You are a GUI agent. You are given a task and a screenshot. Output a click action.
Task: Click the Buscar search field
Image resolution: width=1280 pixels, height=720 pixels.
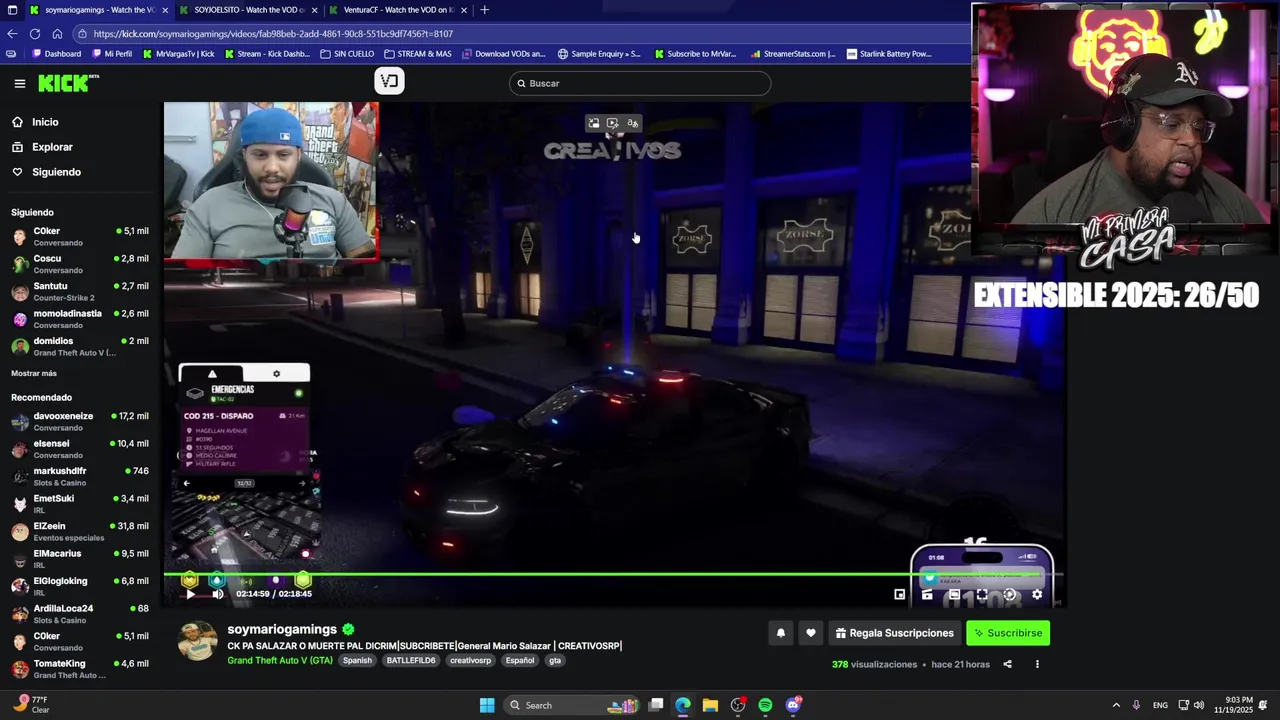(x=640, y=83)
